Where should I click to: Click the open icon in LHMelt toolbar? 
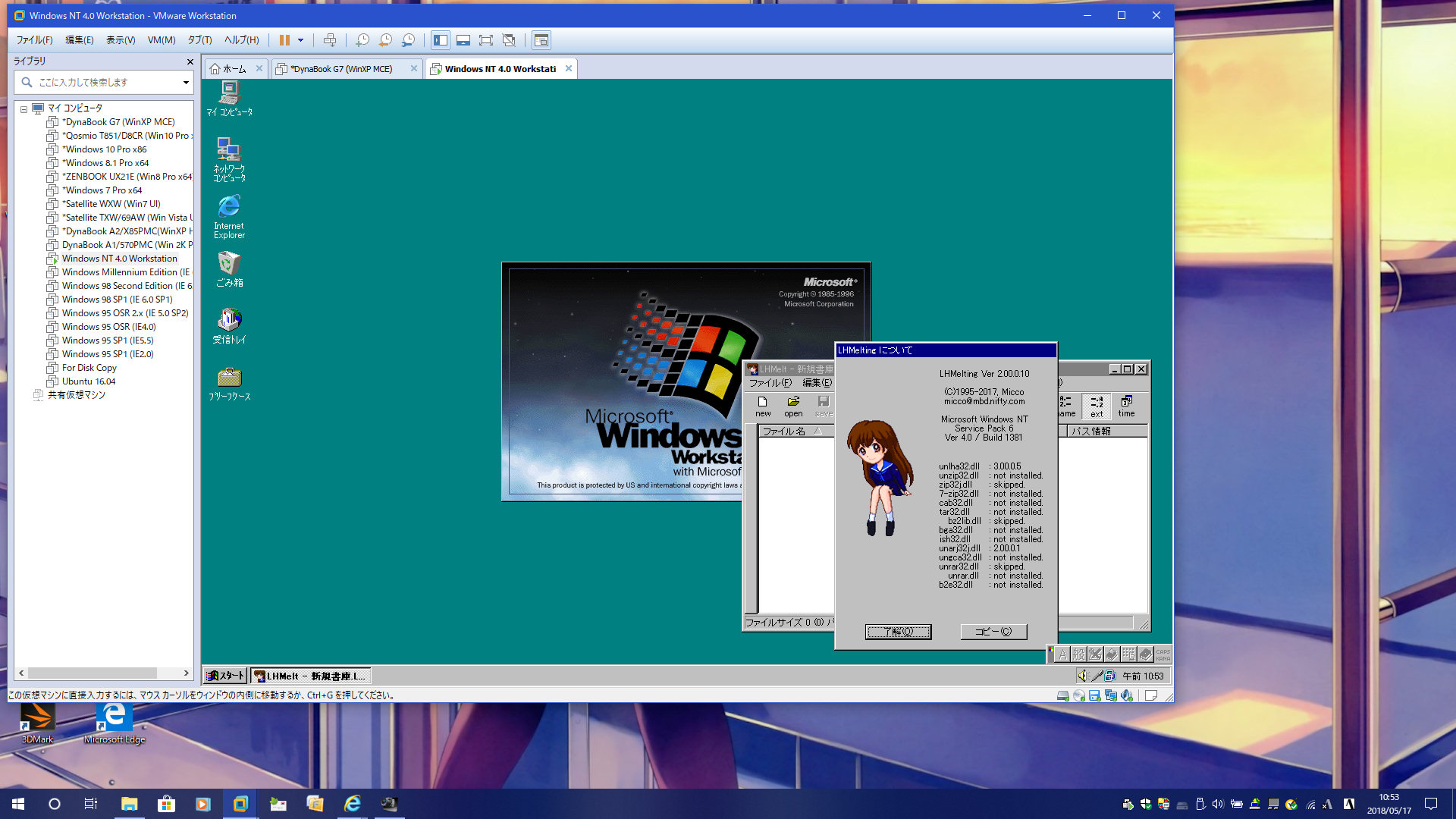[x=793, y=406]
